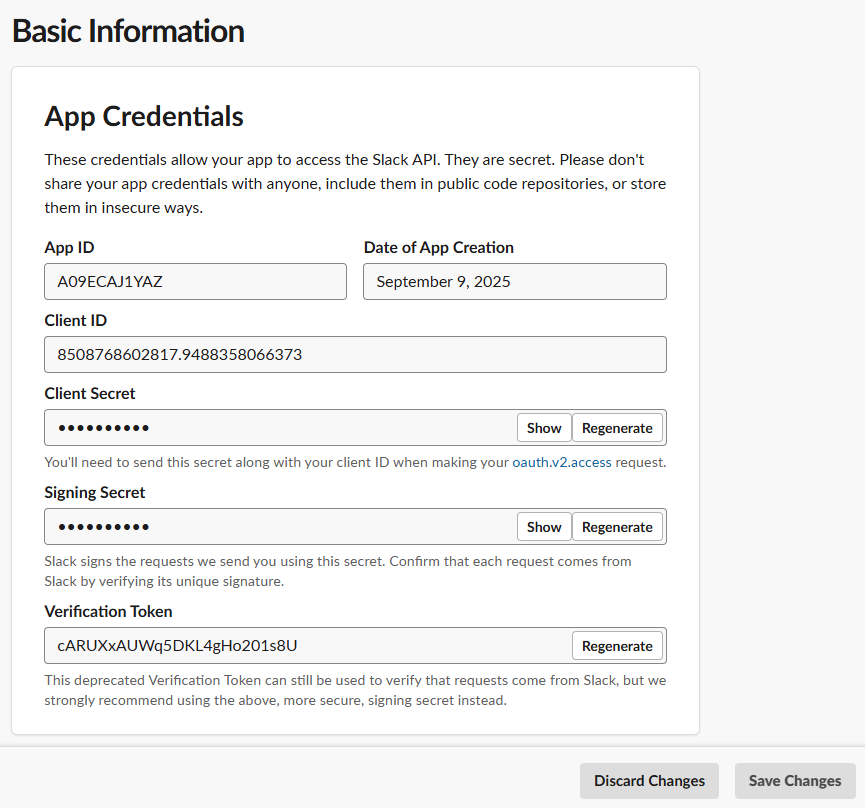Open the oauth.v2.access link
Screen dimensions: 865x808
click(x=561, y=462)
